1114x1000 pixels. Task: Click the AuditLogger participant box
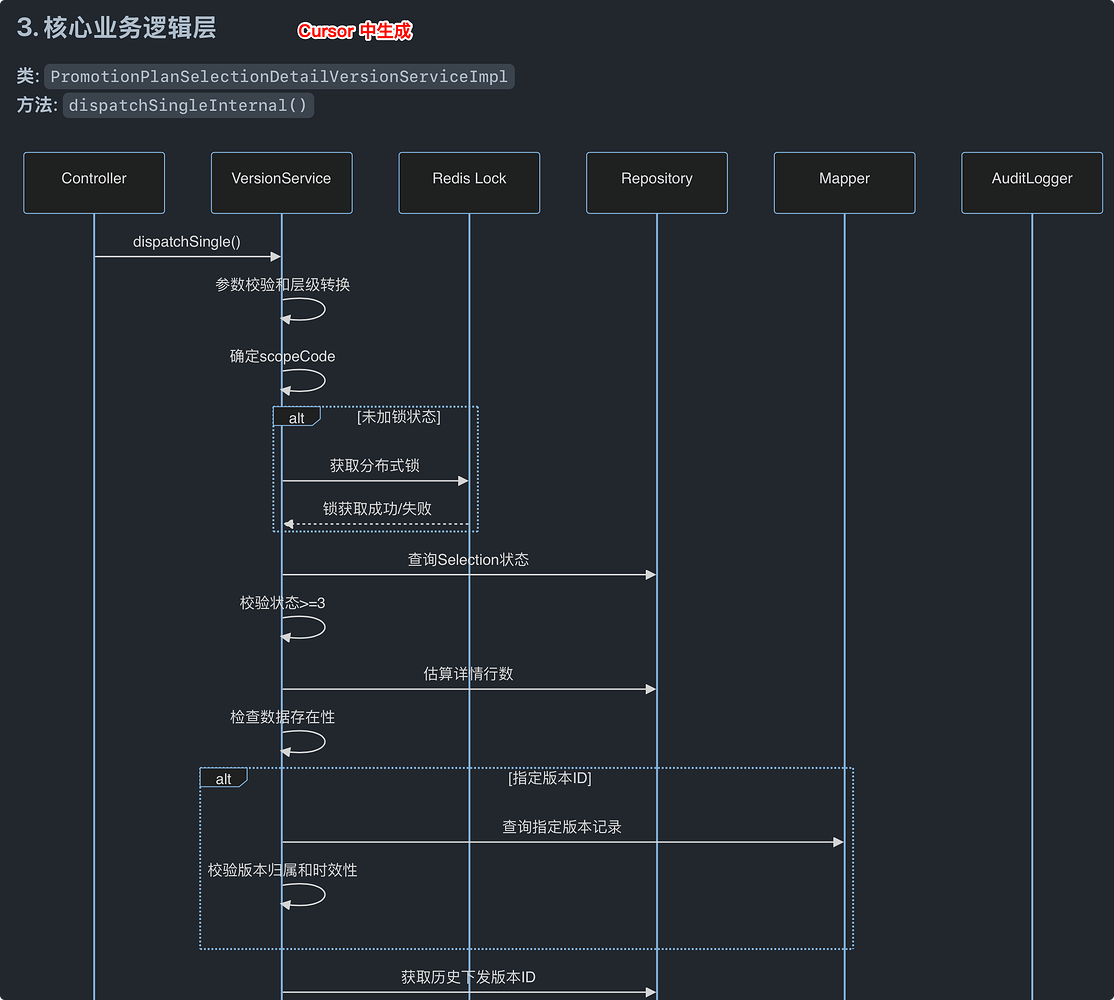pos(1032,183)
